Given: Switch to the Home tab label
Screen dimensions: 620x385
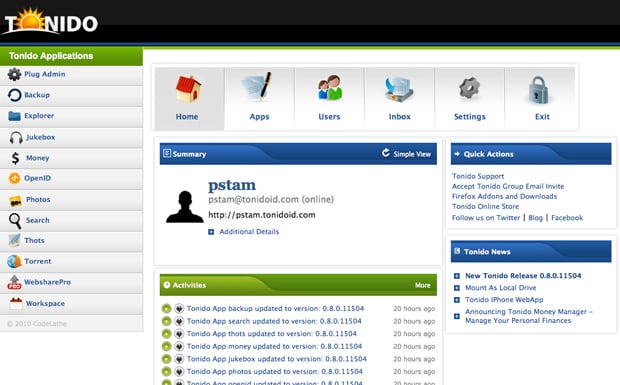Looking at the screenshot, I should pyautogui.click(x=187, y=117).
